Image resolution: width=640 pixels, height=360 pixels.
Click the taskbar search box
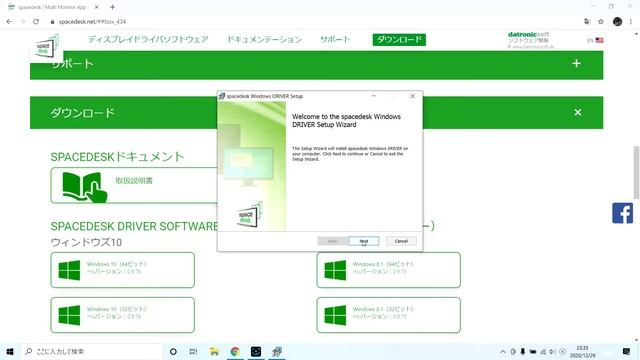pos(92,351)
